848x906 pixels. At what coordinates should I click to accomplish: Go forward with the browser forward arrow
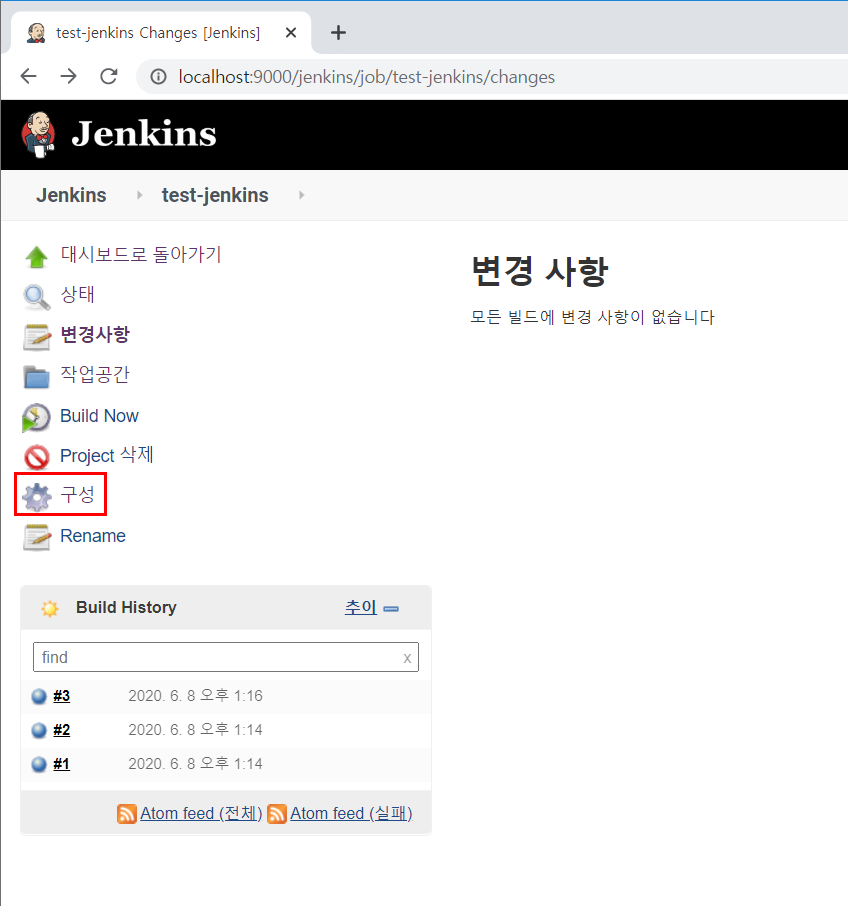pos(68,76)
